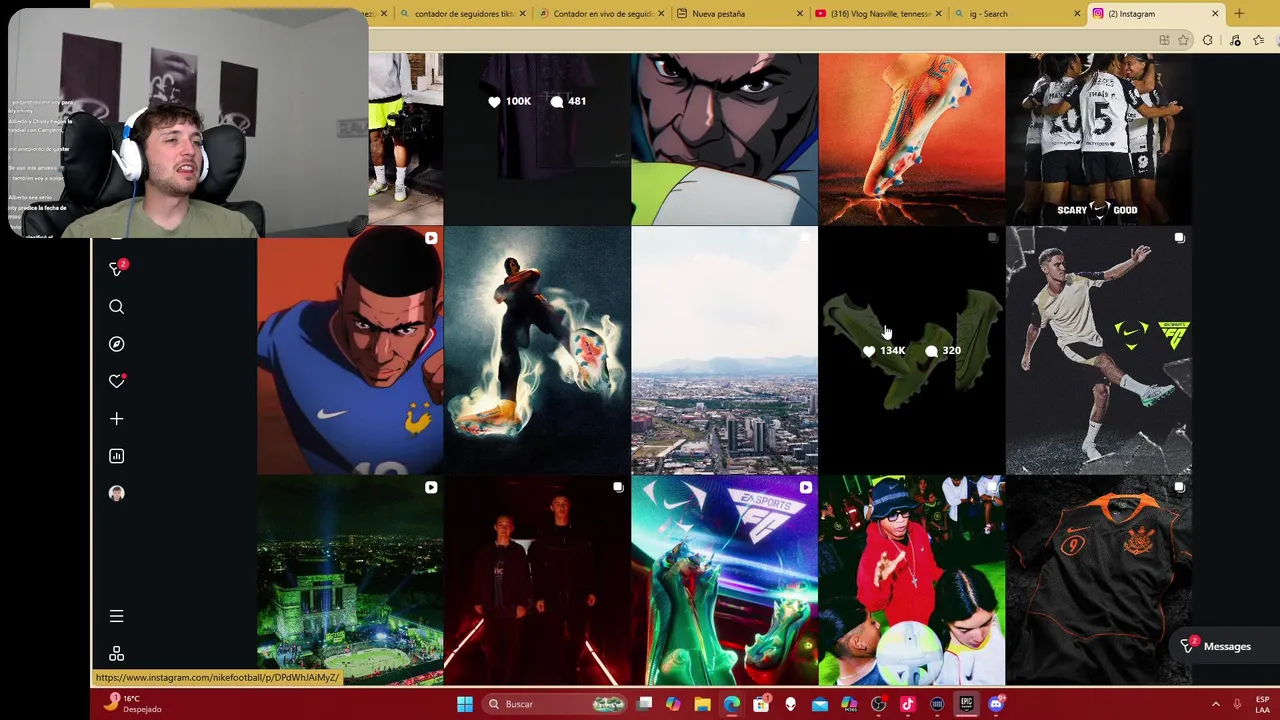This screenshot has height=720, width=1280.
Task: Open the green-lit stadium night reel
Action: [350, 580]
